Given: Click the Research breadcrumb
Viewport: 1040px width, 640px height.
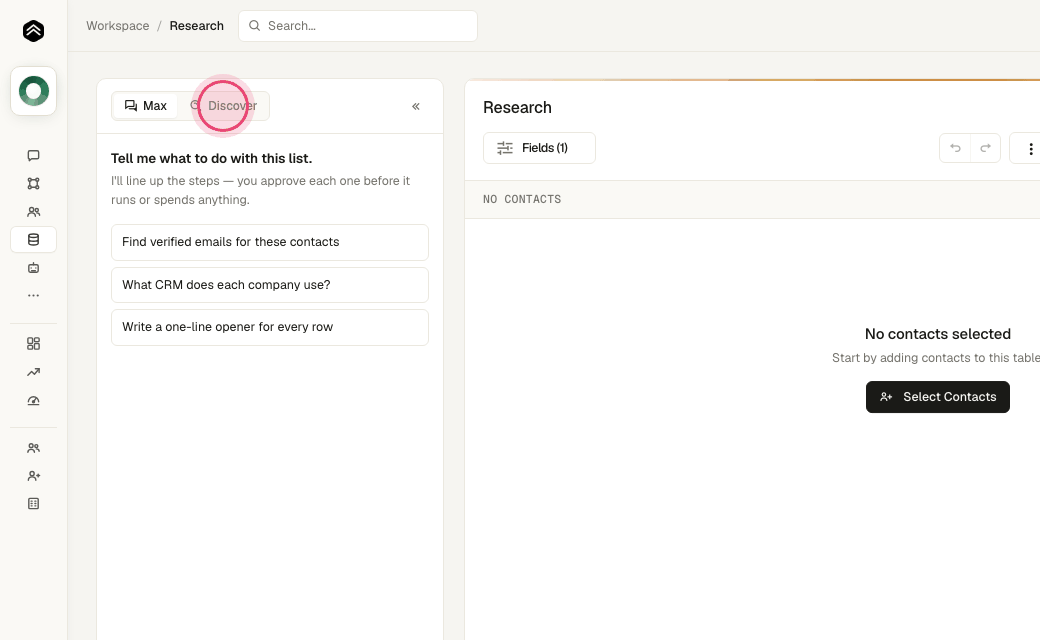Looking at the screenshot, I should pos(196,26).
